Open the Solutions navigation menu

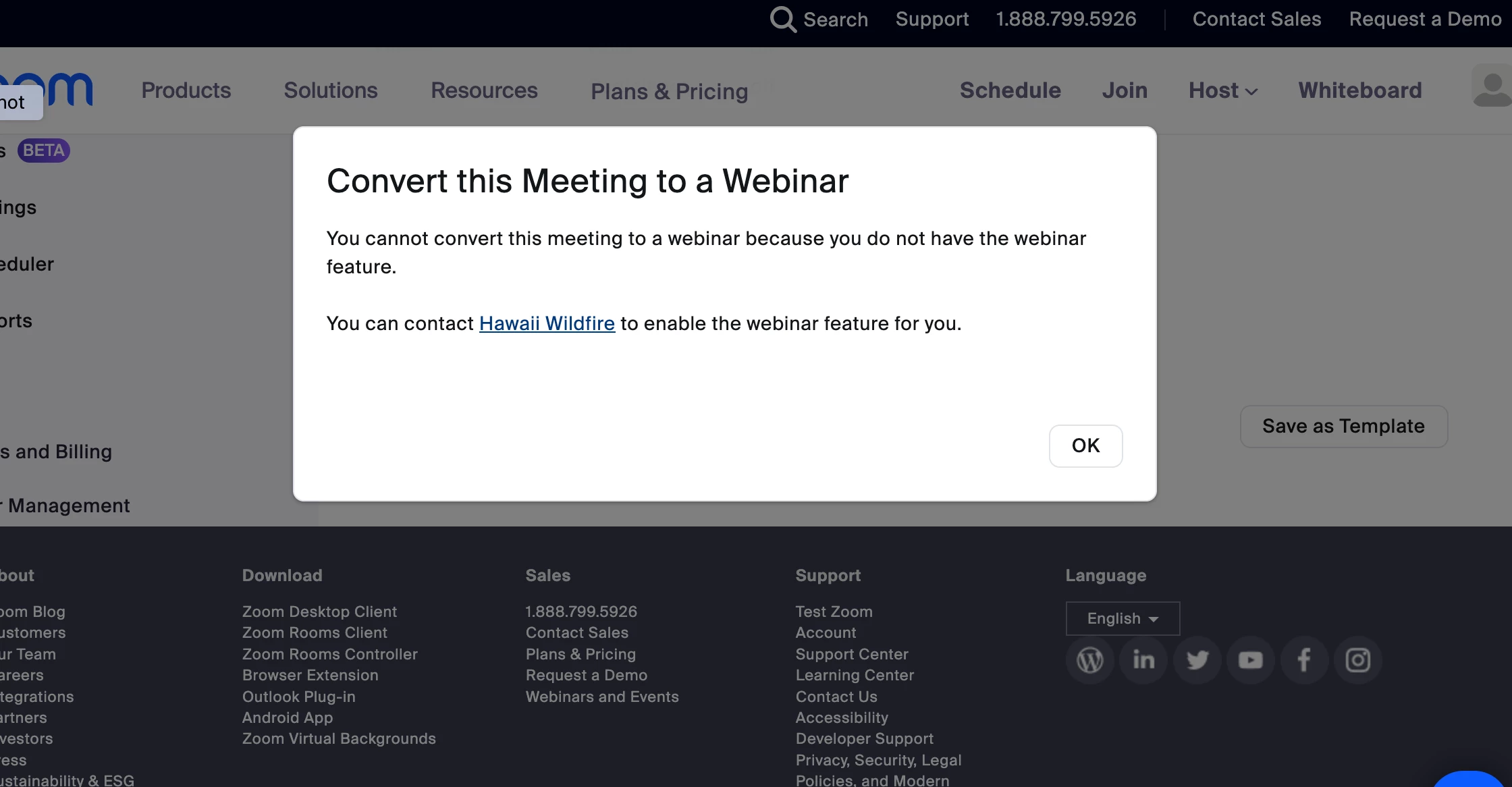pos(331,90)
